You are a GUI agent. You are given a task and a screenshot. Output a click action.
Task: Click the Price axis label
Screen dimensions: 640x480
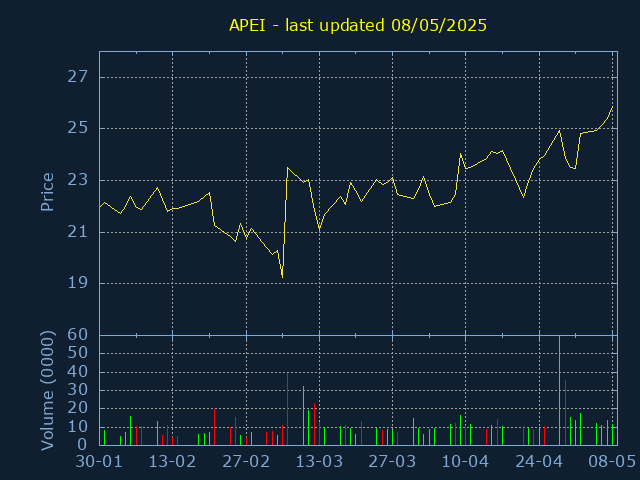[47, 192]
